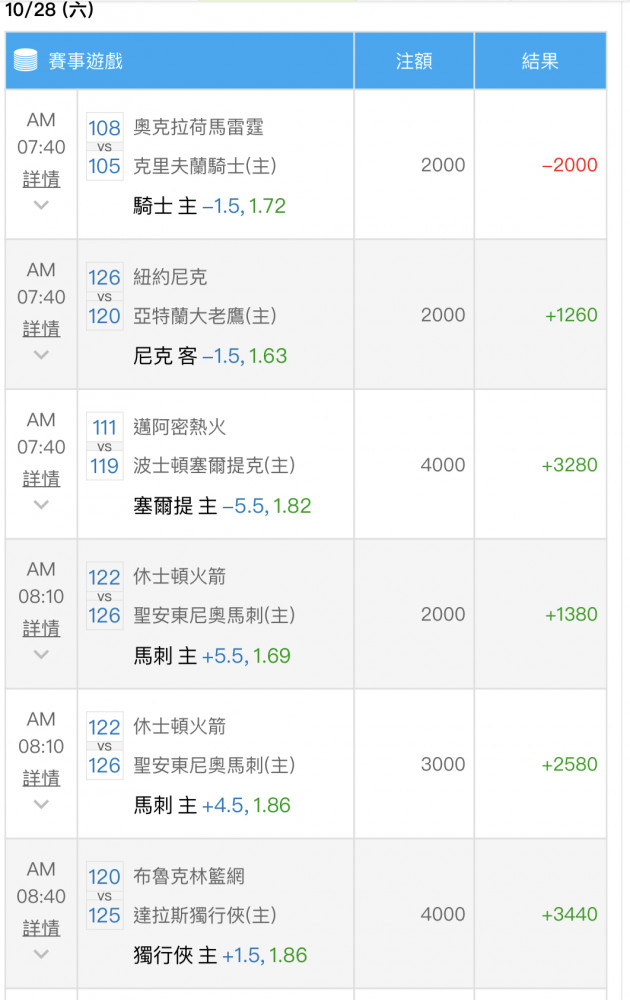Click the 結果 column header
630x1000 pixels.
pos(540,61)
